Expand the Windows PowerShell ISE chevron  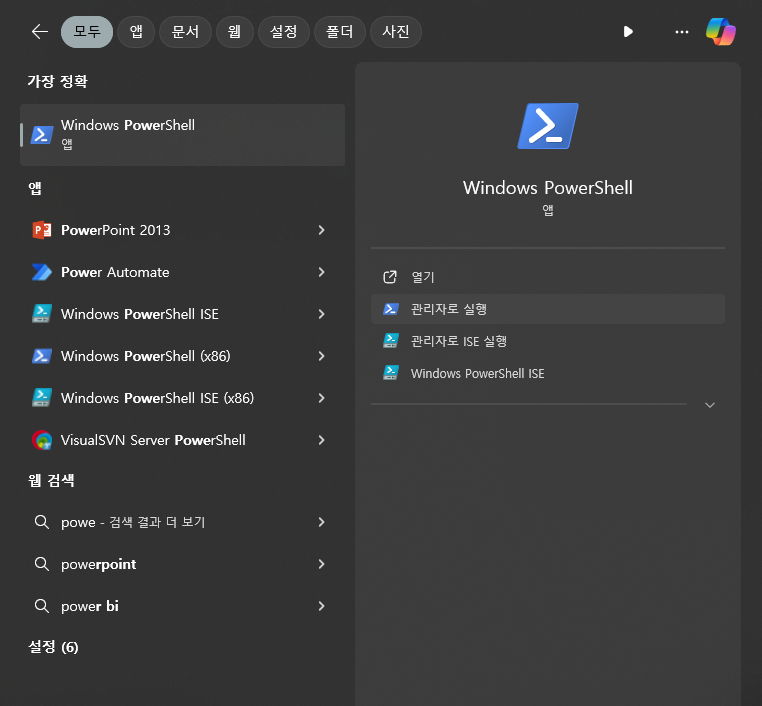tap(321, 314)
